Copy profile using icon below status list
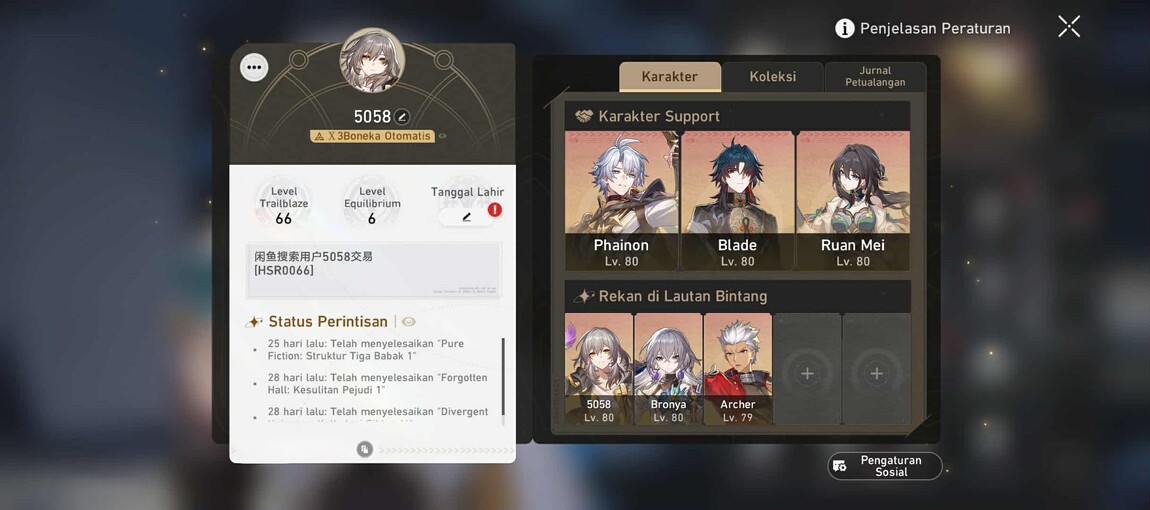Viewport: 1150px width, 510px height. 365,449
